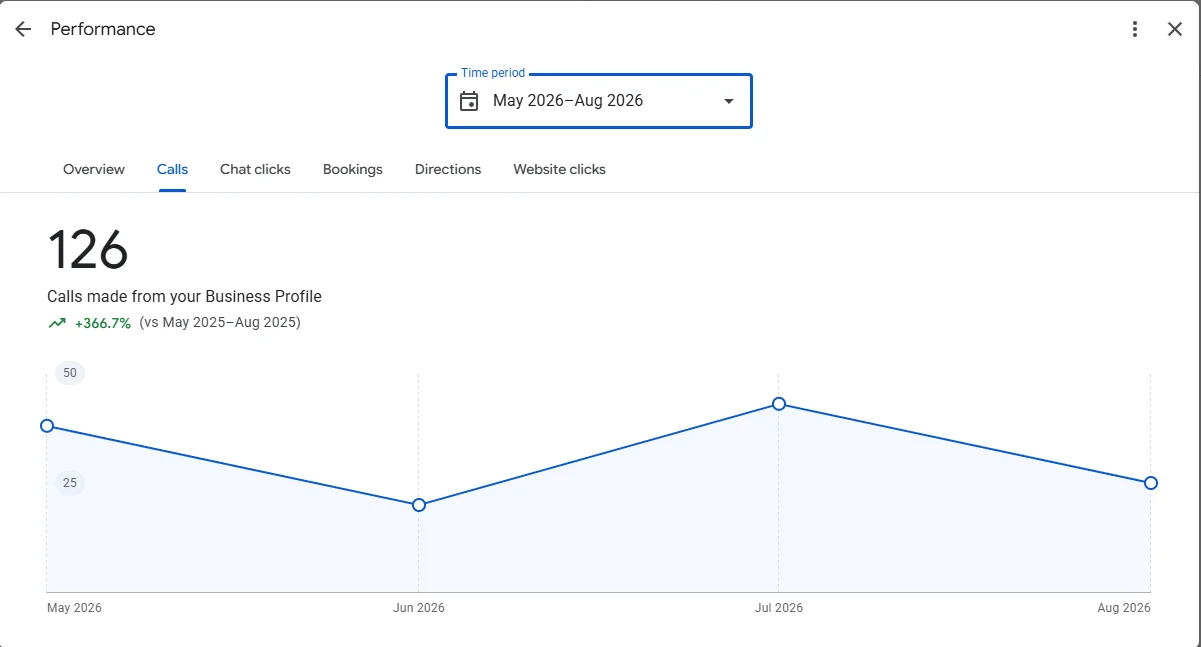Open the May 2026–Aug 2026 period selector
The image size is (1201, 647).
tap(598, 101)
